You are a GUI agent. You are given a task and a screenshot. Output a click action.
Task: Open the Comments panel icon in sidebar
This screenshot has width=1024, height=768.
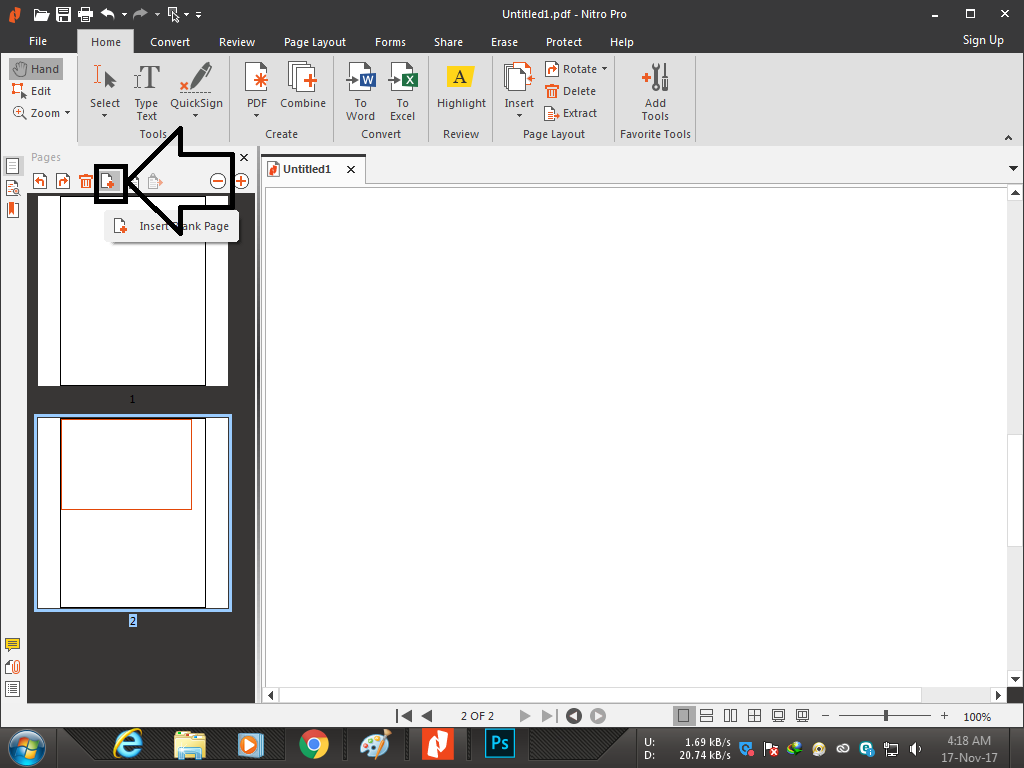pyautogui.click(x=12, y=645)
